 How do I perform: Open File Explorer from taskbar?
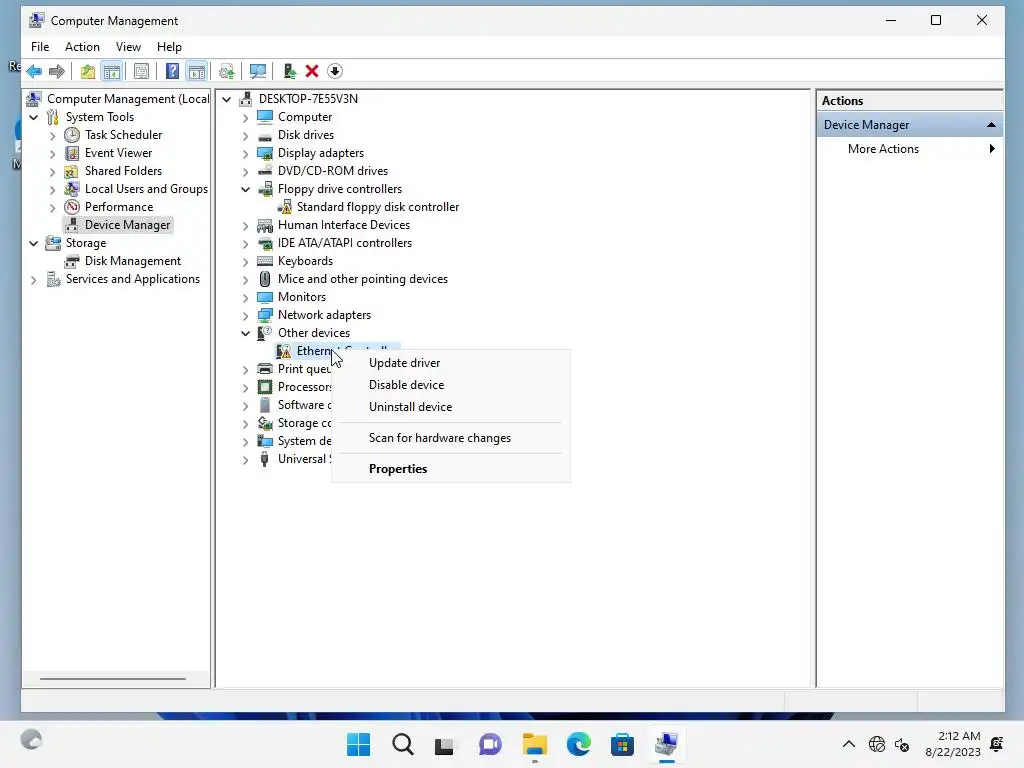click(x=535, y=744)
